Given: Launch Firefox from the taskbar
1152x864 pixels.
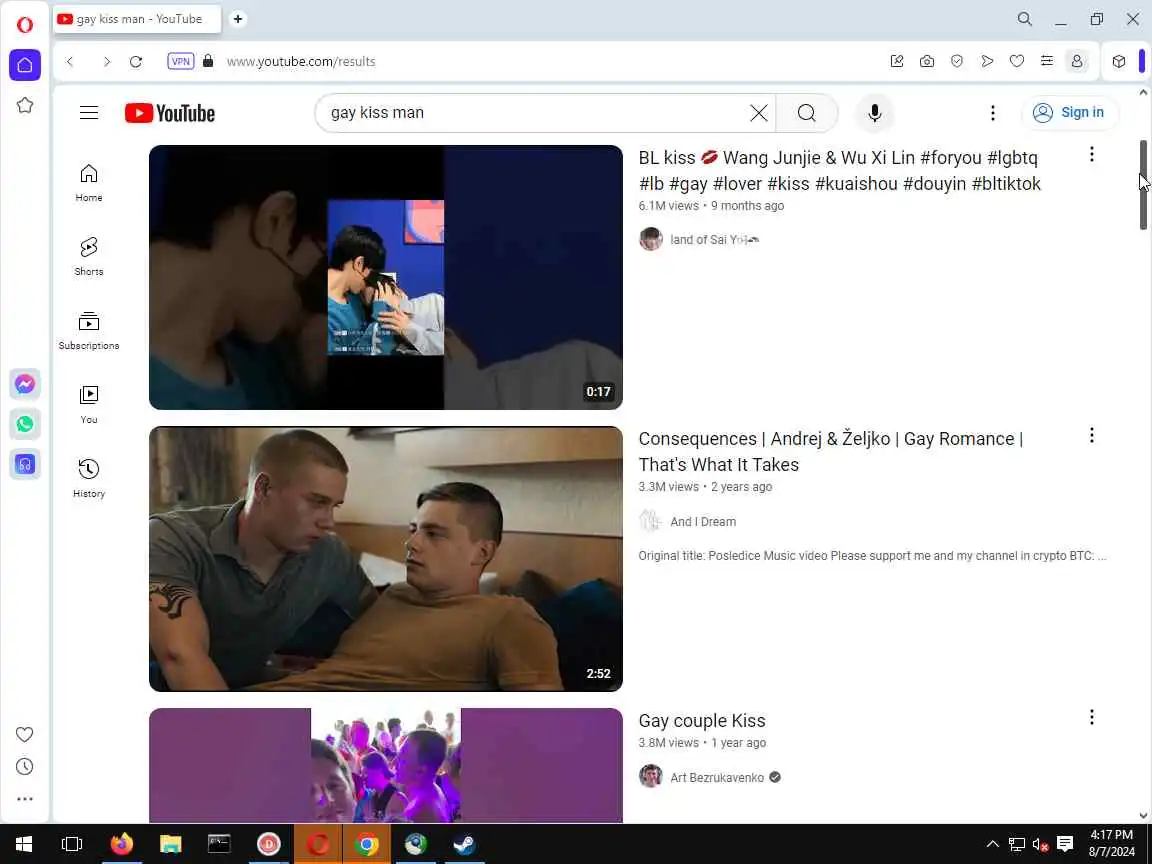Looking at the screenshot, I should click(122, 844).
